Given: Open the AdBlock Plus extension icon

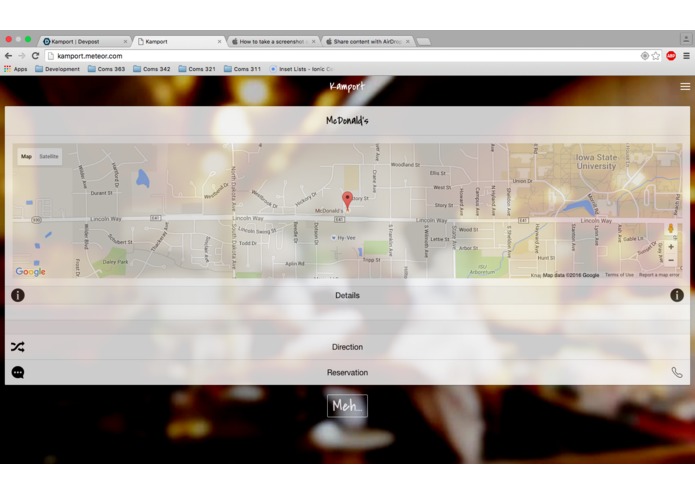Looking at the screenshot, I should pos(671,56).
